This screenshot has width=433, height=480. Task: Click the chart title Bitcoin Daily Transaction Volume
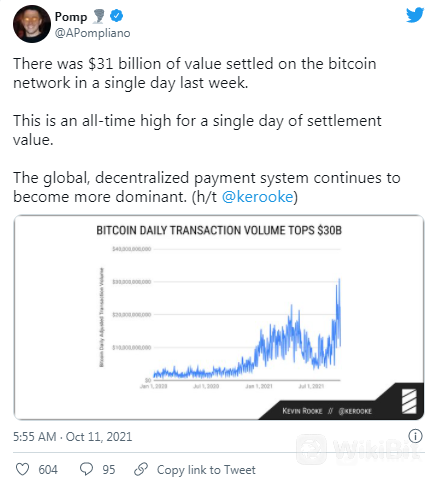pos(219,230)
